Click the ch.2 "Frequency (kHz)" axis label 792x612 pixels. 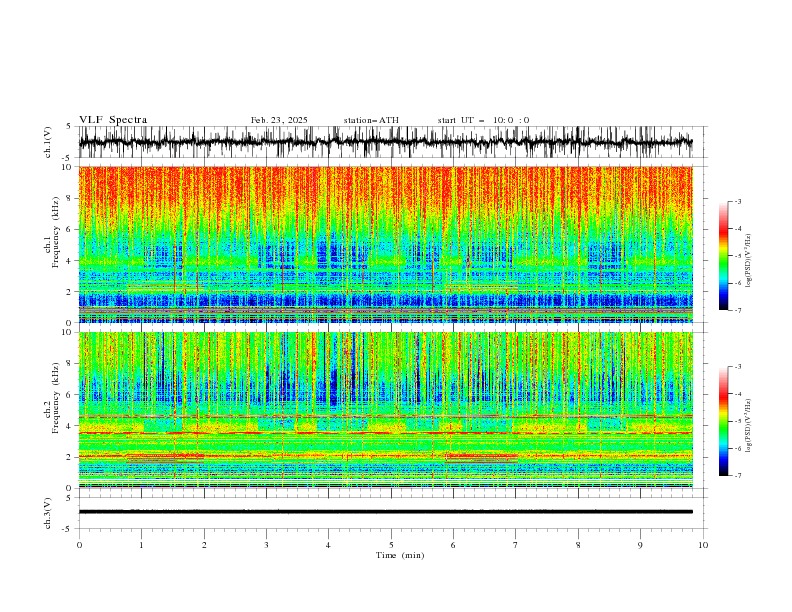(56, 398)
